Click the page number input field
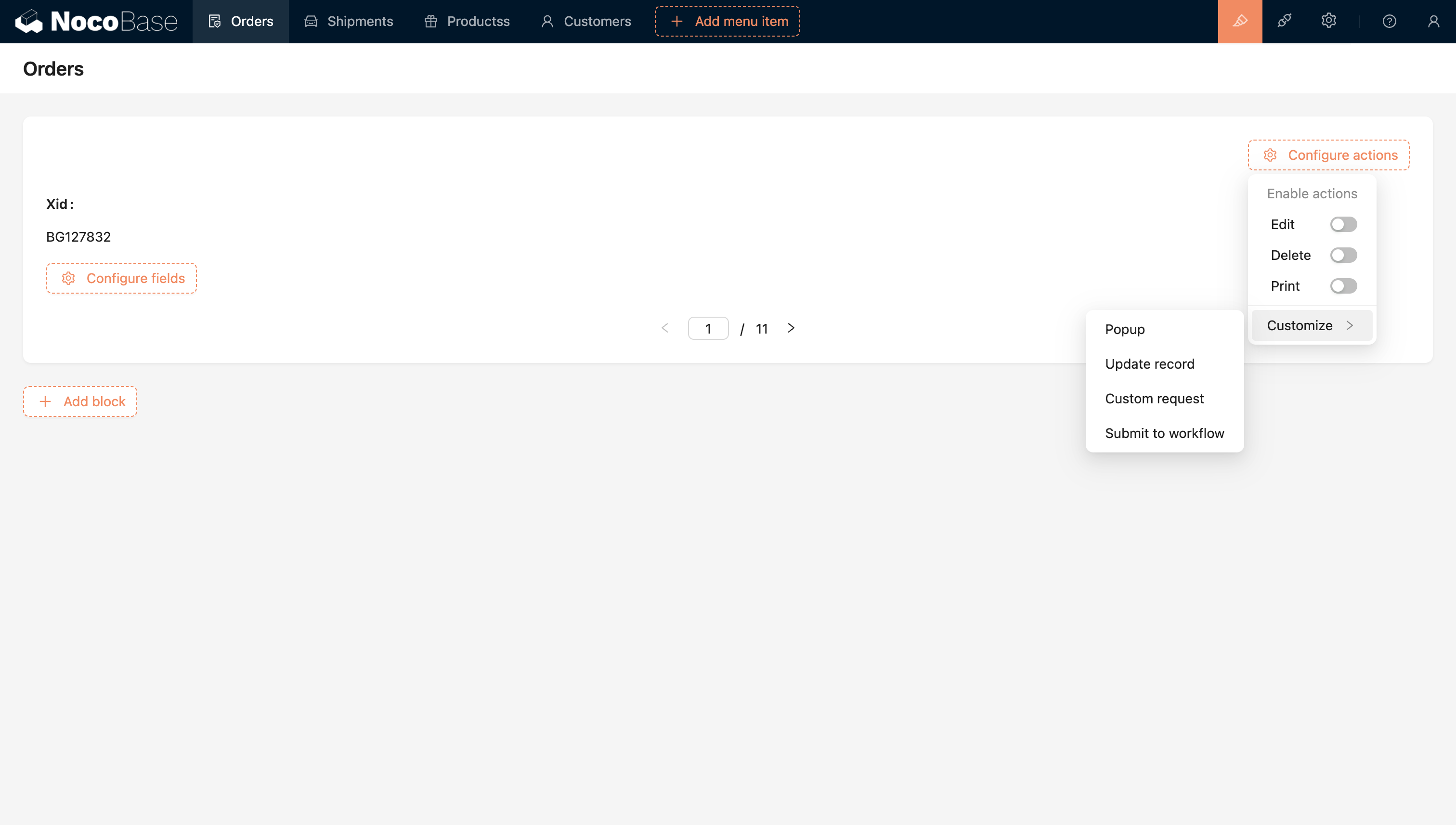The image size is (1456, 825). point(708,329)
